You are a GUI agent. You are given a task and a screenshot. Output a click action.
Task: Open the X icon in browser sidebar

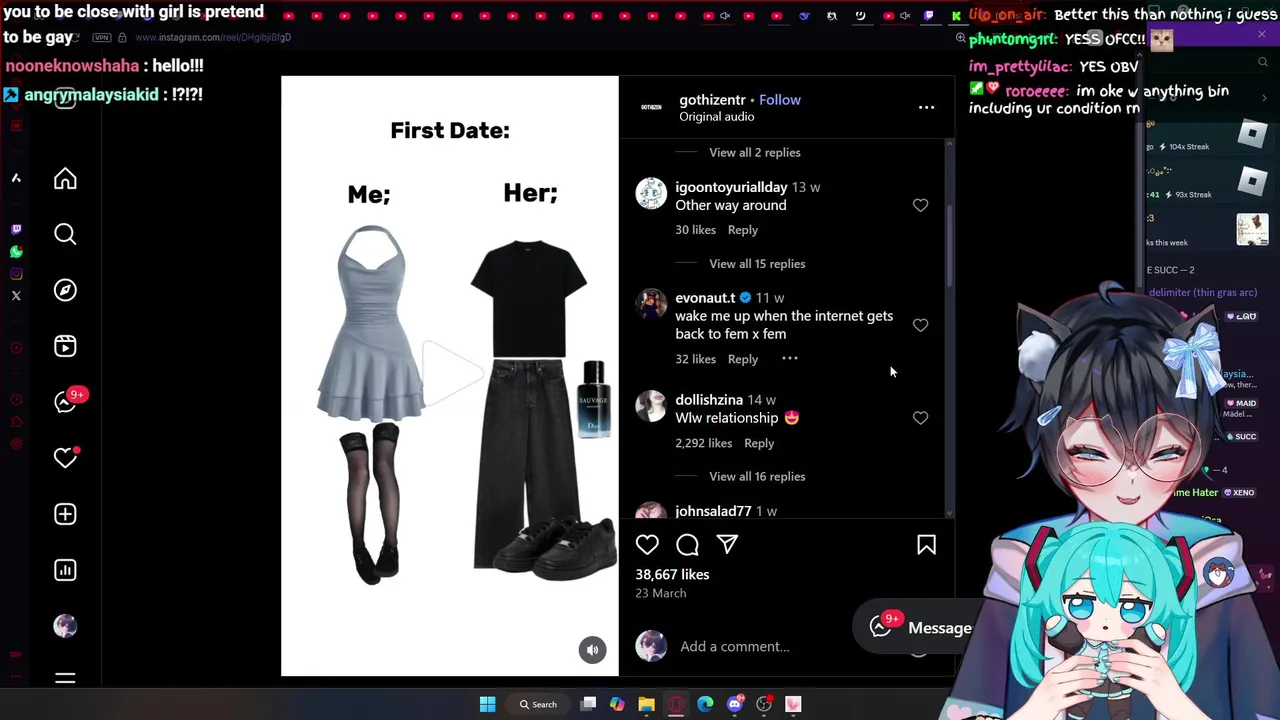[16, 295]
